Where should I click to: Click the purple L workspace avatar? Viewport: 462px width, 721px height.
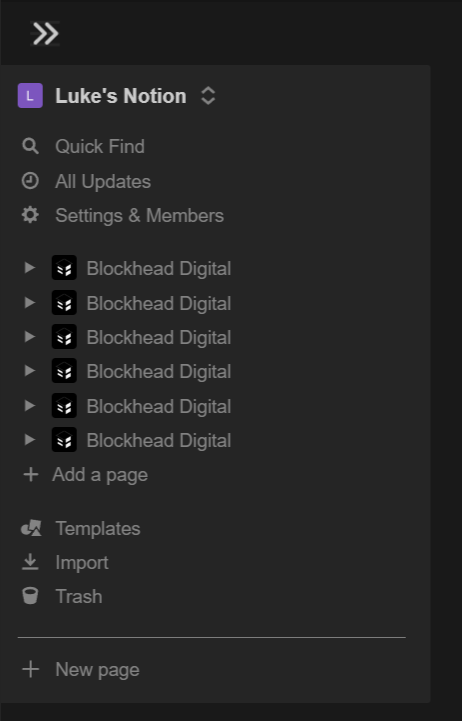(30, 96)
